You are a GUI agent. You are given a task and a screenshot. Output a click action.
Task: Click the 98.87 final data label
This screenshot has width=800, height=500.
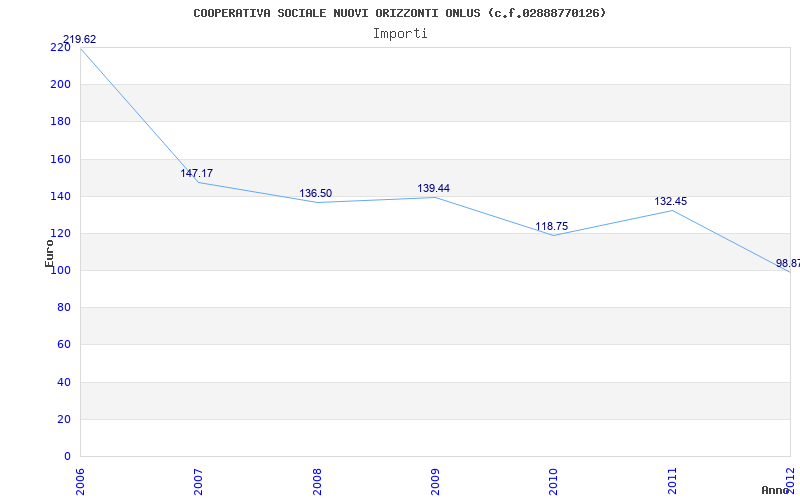[x=787, y=263]
